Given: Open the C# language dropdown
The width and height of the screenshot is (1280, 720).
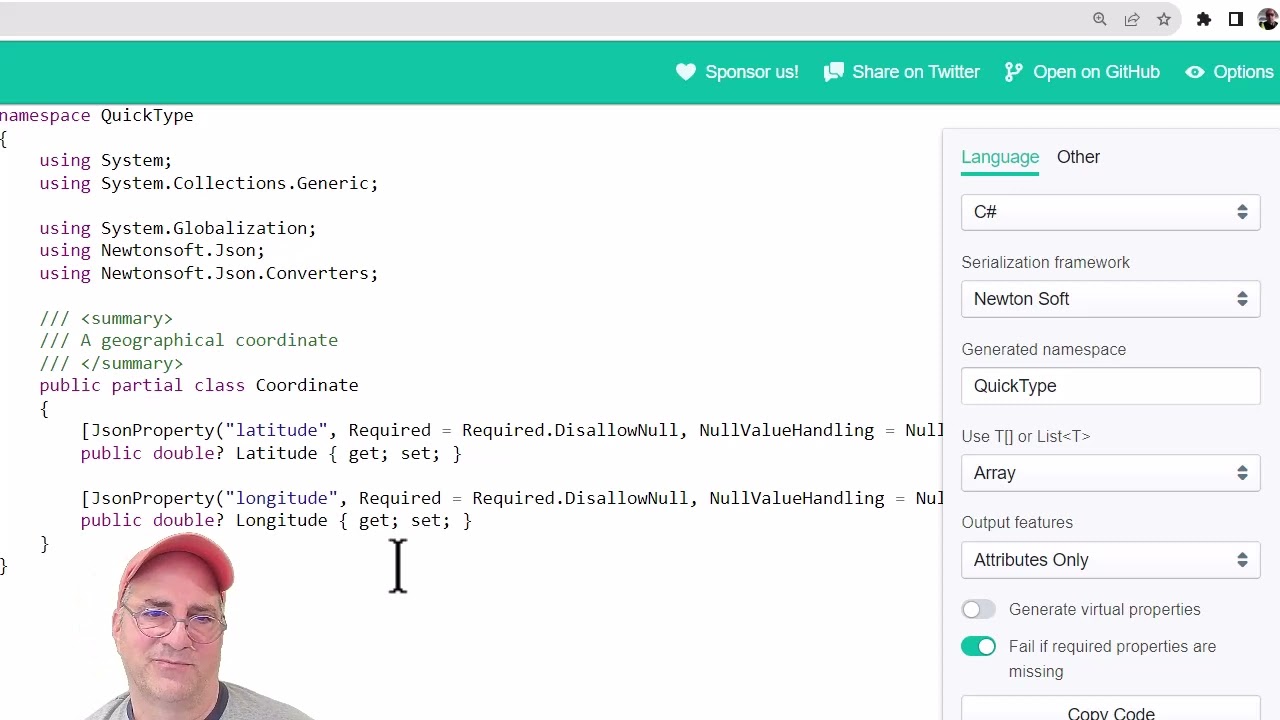Looking at the screenshot, I should [1110, 212].
